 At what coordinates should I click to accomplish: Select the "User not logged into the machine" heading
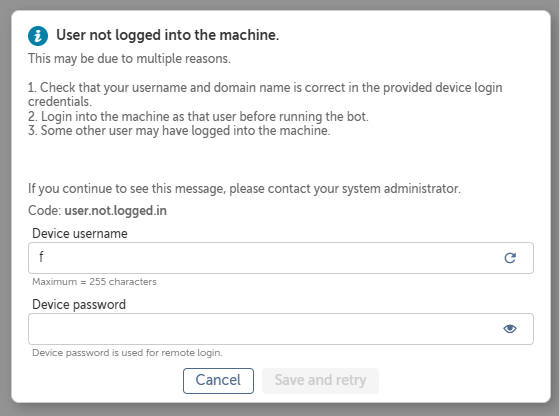168,35
